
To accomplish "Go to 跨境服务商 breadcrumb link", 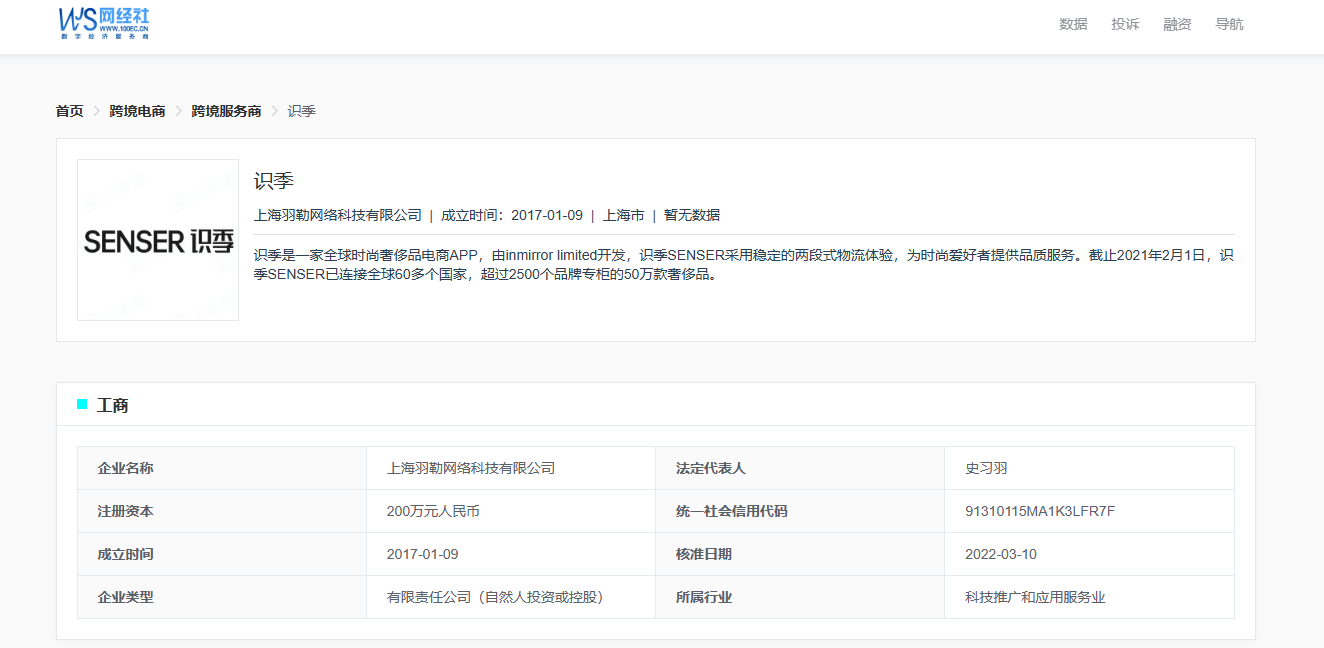I will tap(226, 111).
